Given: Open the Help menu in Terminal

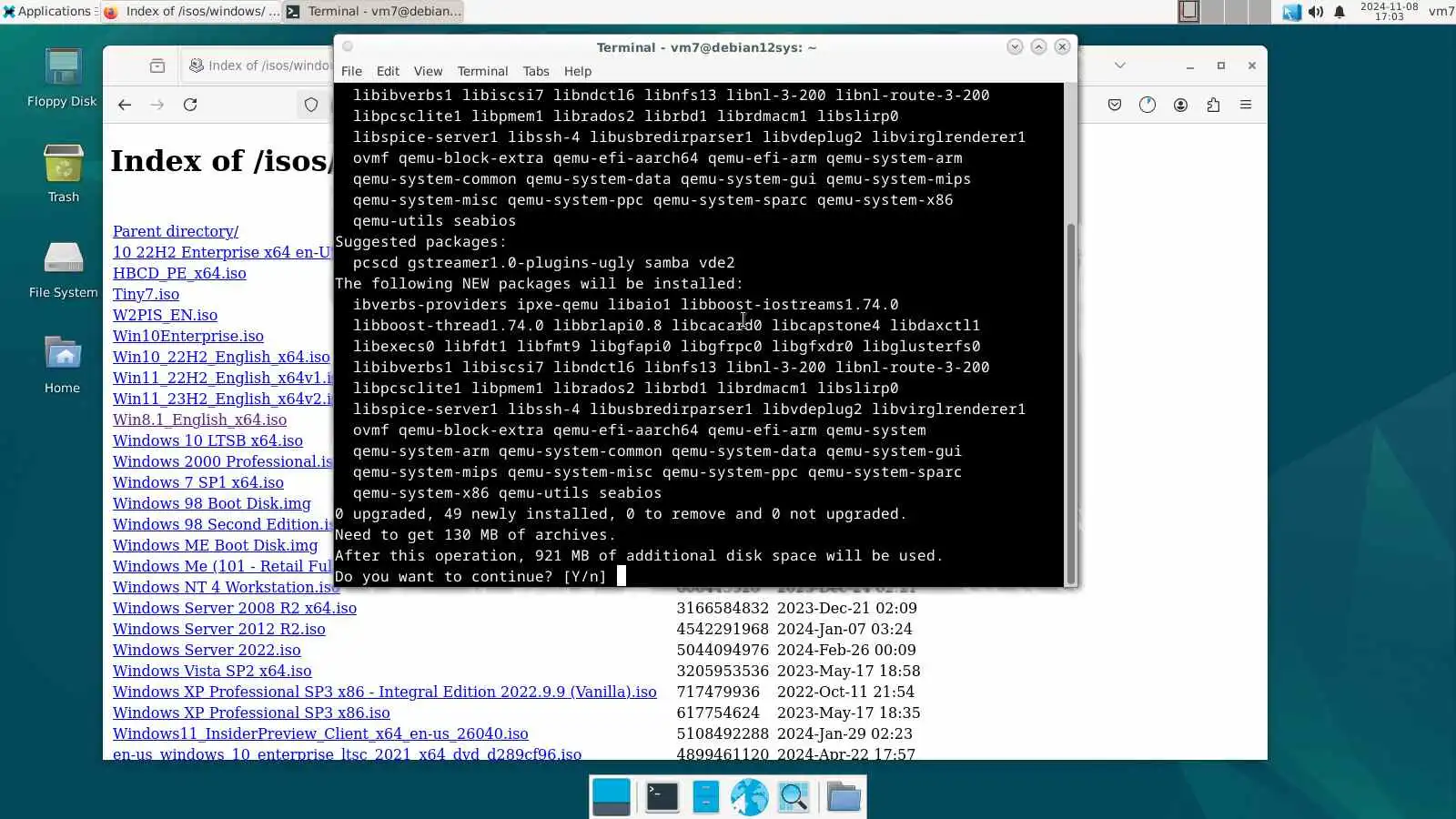Looking at the screenshot, I should [578, 71].
